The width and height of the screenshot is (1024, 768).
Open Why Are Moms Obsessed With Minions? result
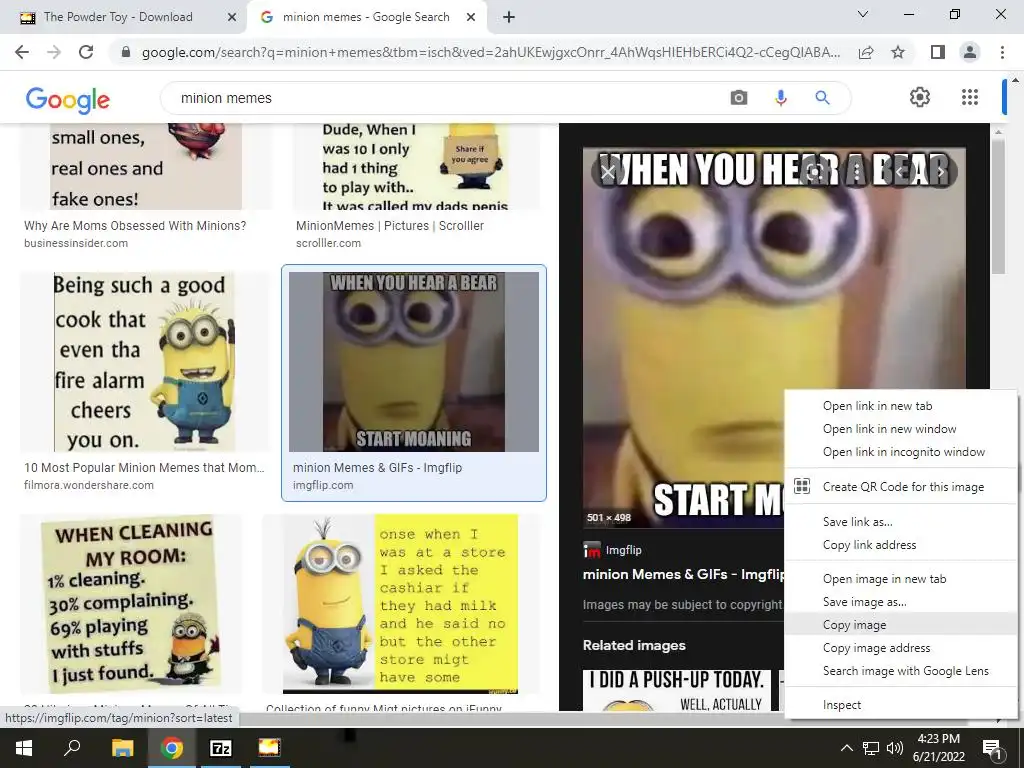pos(135,226)
